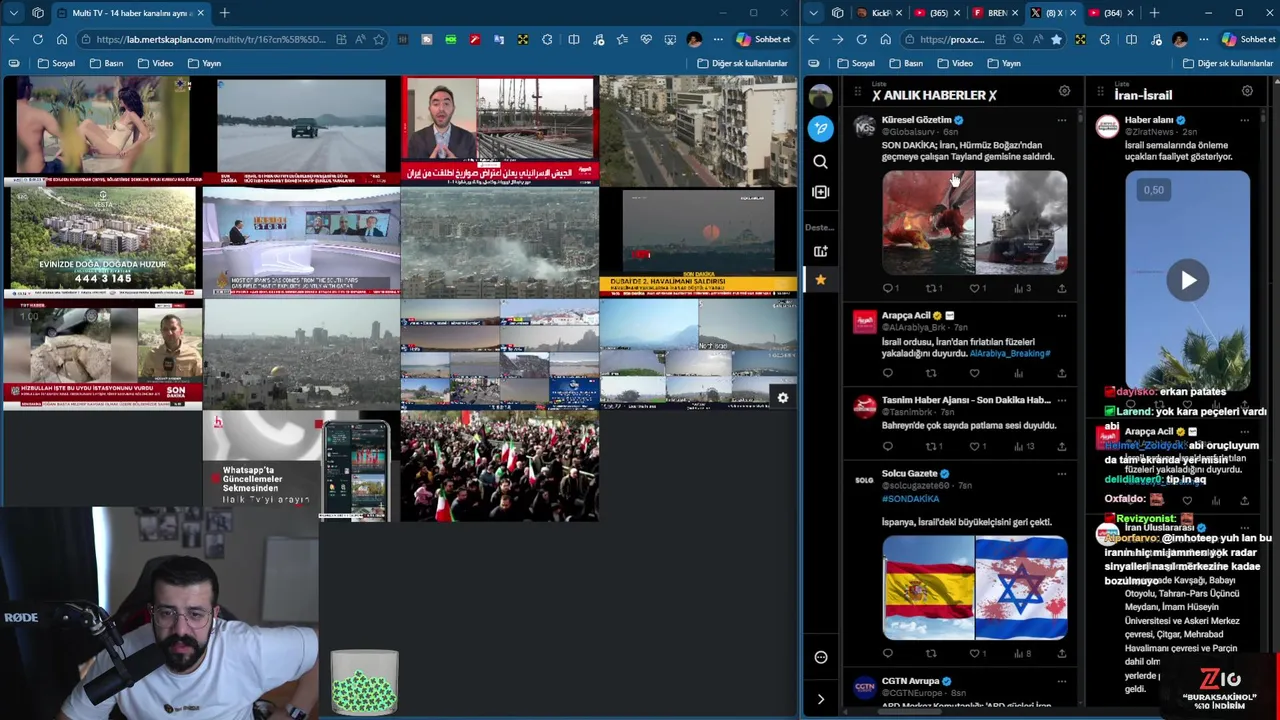Viewport: 1280px width, 720px height.
Task: Like the Arapça Acil post
Action: pos(974,373)
